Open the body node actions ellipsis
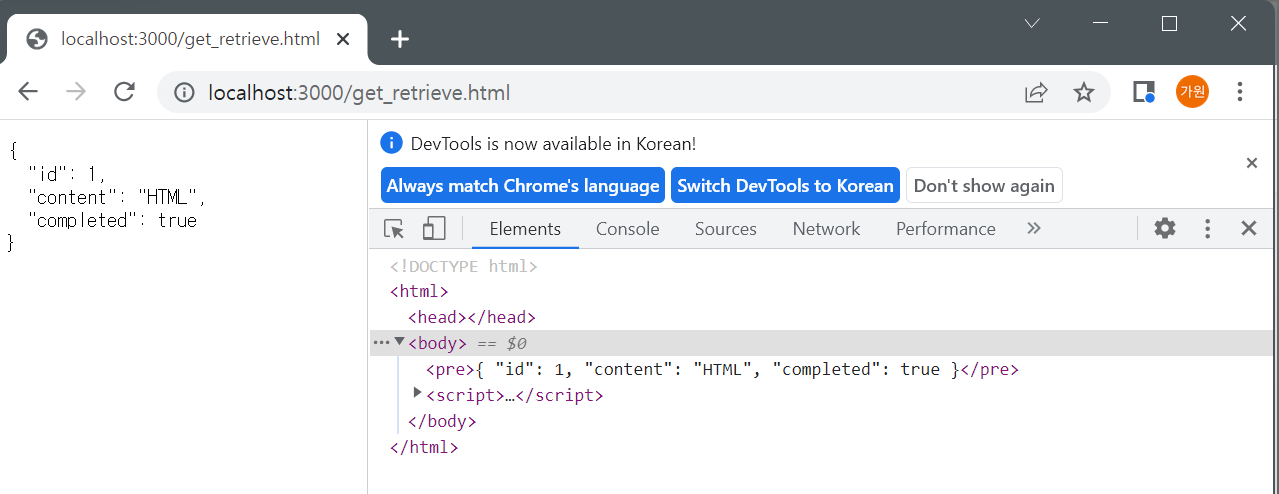Viewport: 1279px width, 494px height. click(x=381, y=343)
